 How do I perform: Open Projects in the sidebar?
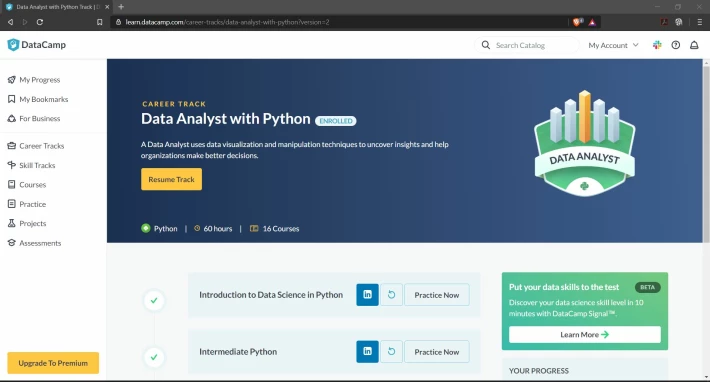[27, 224]
